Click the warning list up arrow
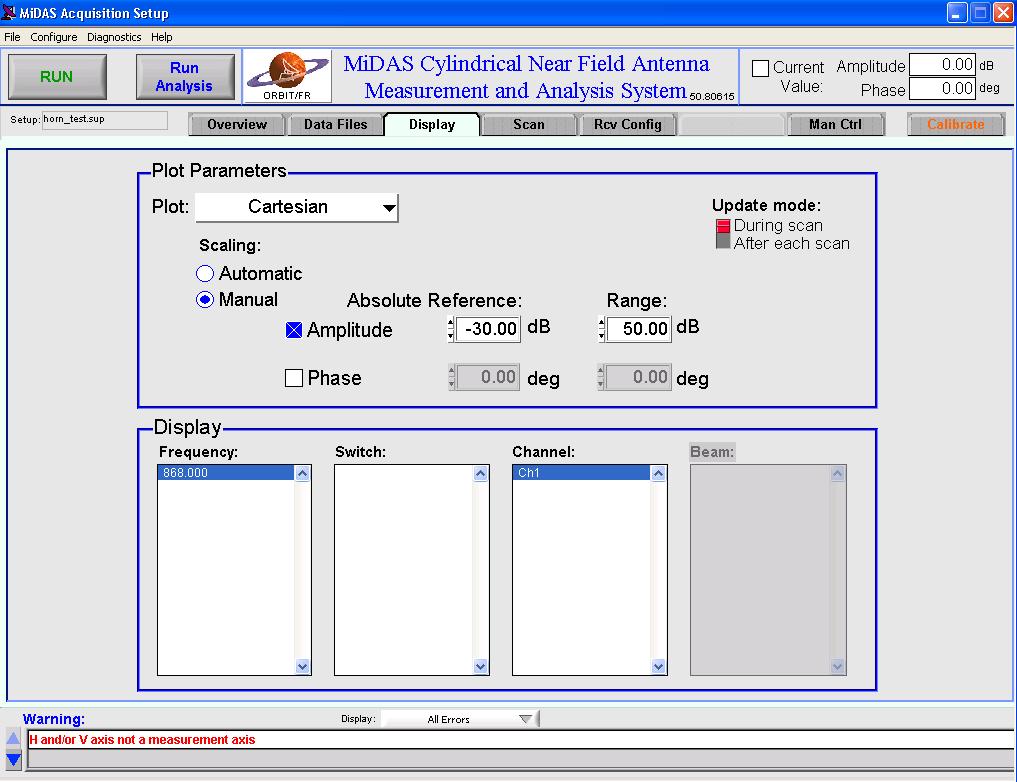Viewport: 1017px width, 782px height. click(x=13, y=739)
